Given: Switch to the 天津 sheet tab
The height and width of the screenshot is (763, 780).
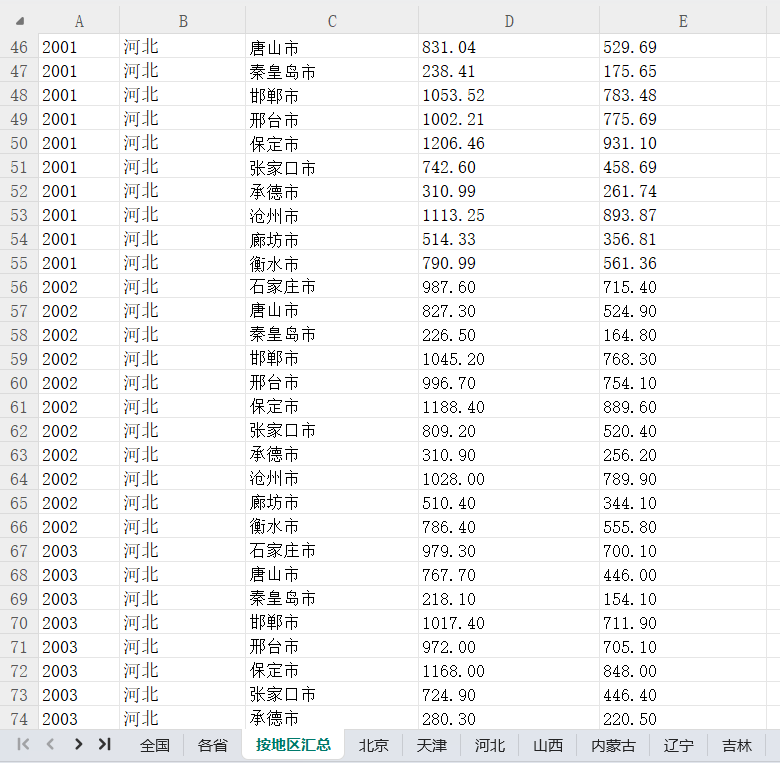Looking at the screenshot, I should coord(431,745).
